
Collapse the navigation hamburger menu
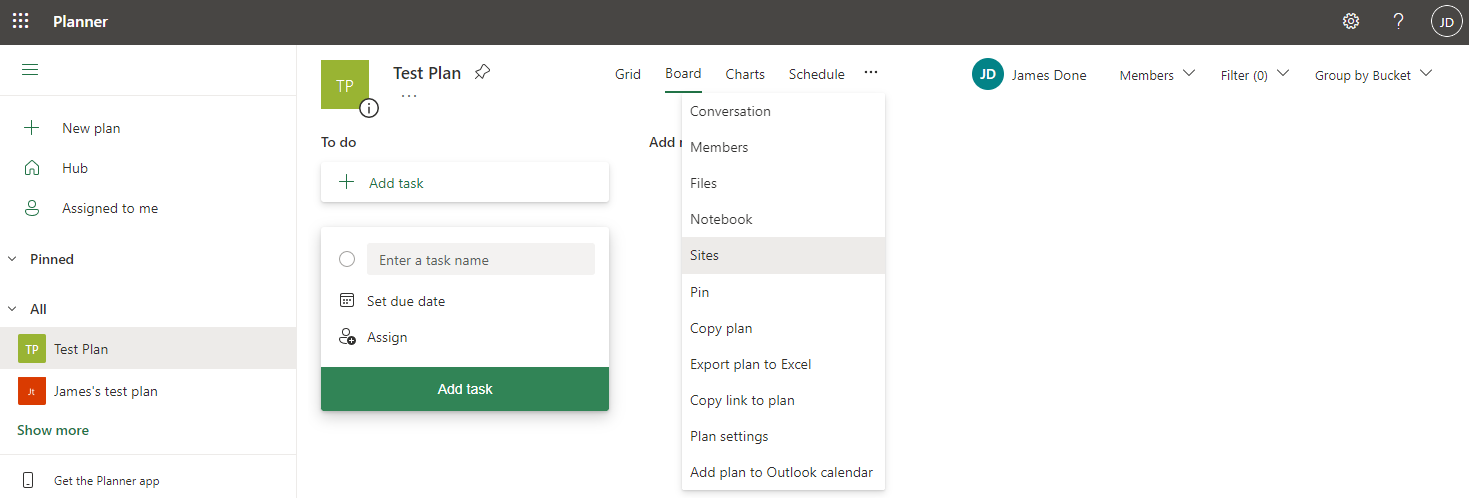click(30, 69)
